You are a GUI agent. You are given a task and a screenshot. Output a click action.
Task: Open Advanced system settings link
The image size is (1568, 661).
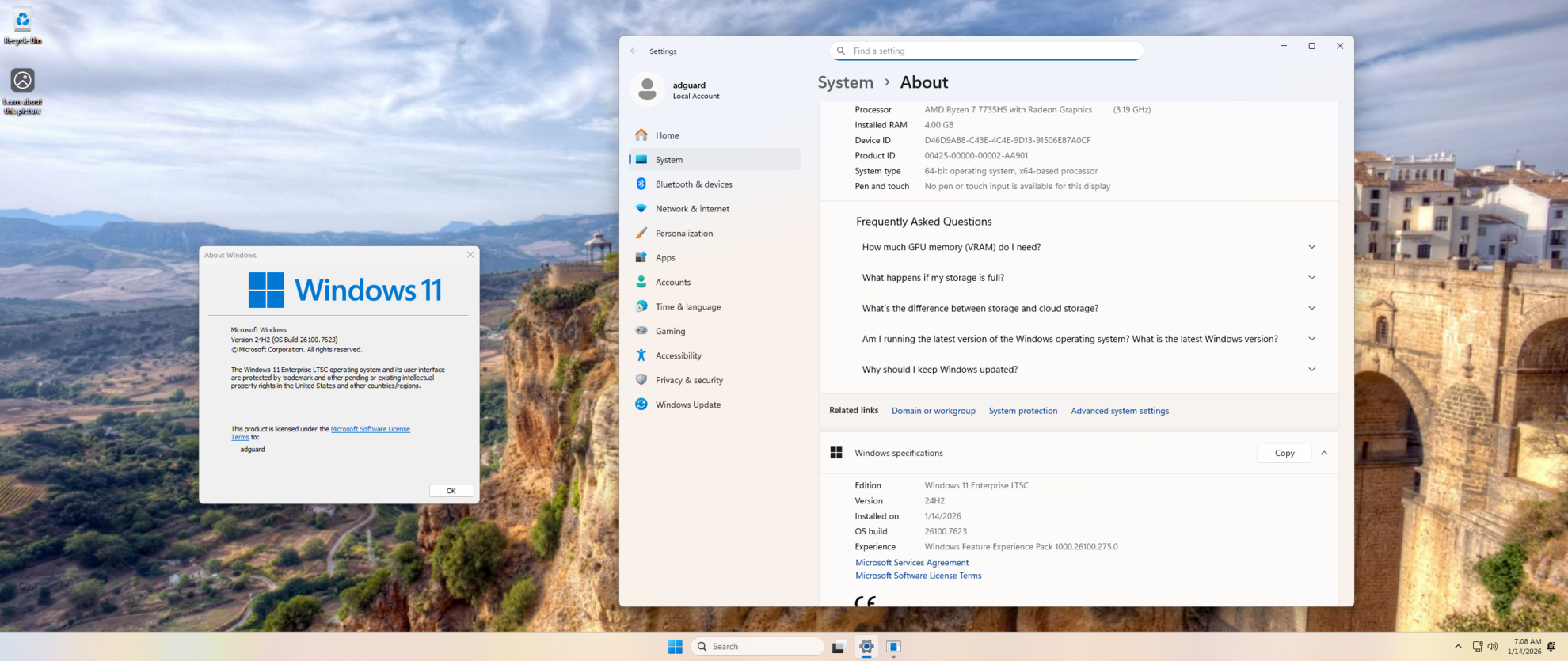1119,411
